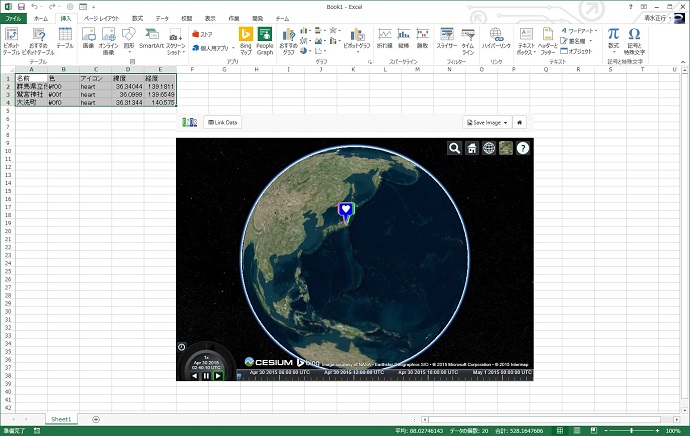
Task: Open the scene mode globe icon
Action: click(x=489, y=148)
